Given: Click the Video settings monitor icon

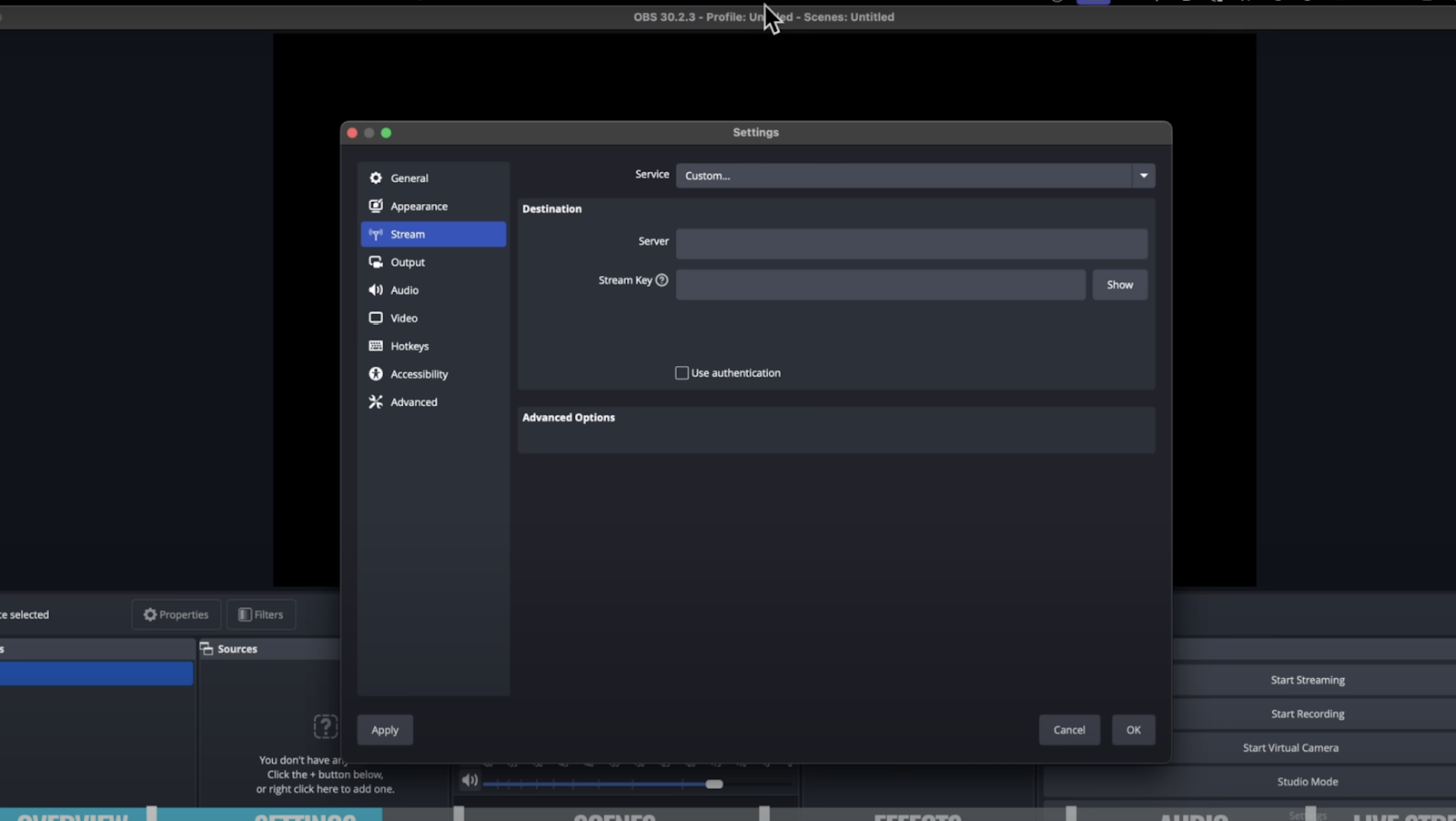Looking at the screenshot, I should coord(376,318).
